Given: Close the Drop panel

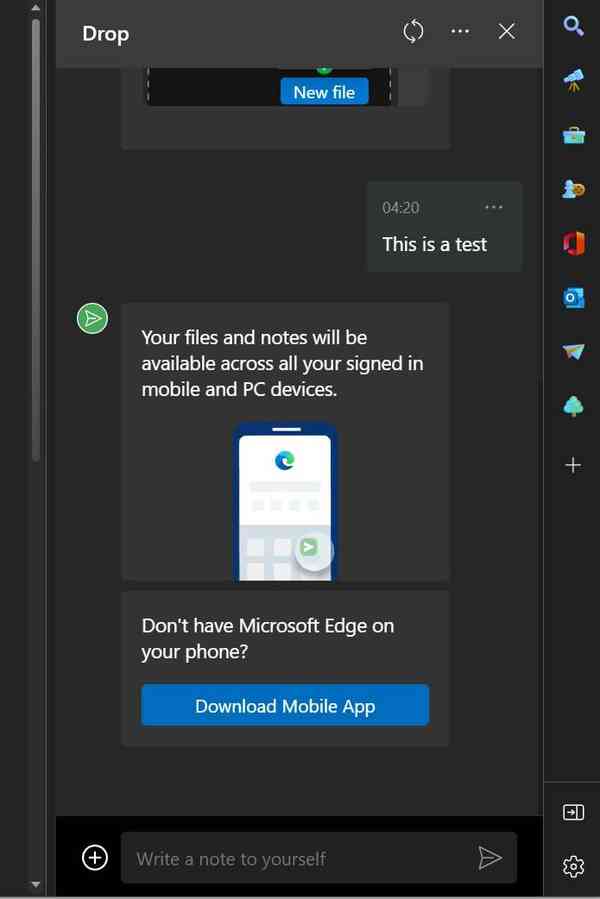Looking at the screenshot, I should pyautogui.click(x=507, y=32).
